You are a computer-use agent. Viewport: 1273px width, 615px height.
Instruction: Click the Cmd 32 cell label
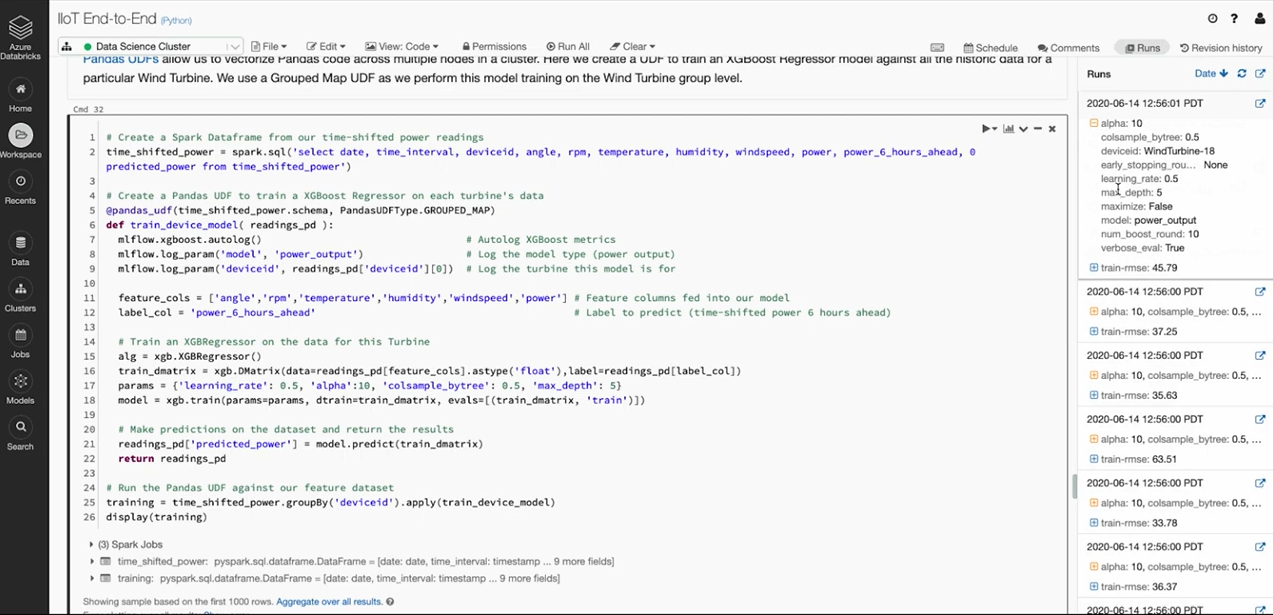(88, 109)
